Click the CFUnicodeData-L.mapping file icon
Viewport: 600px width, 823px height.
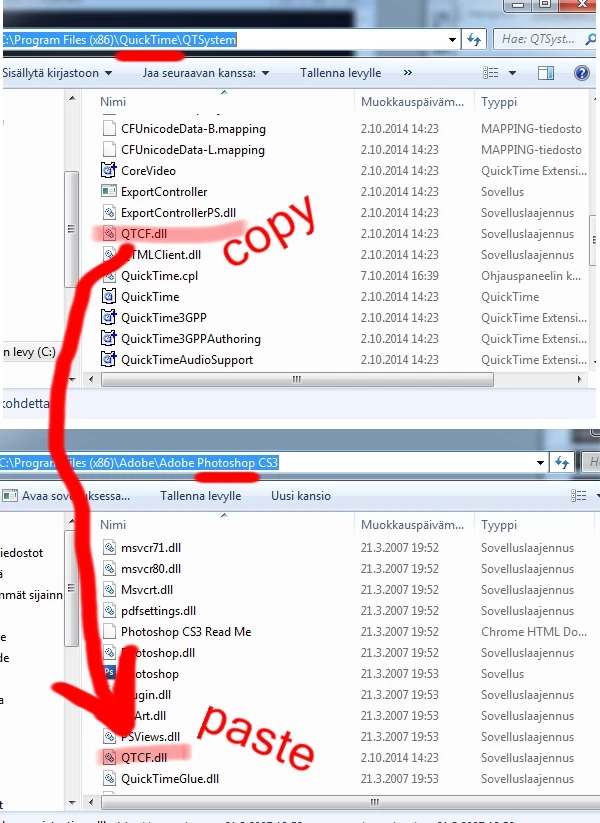pyautogui.click(x=109, y=149)
